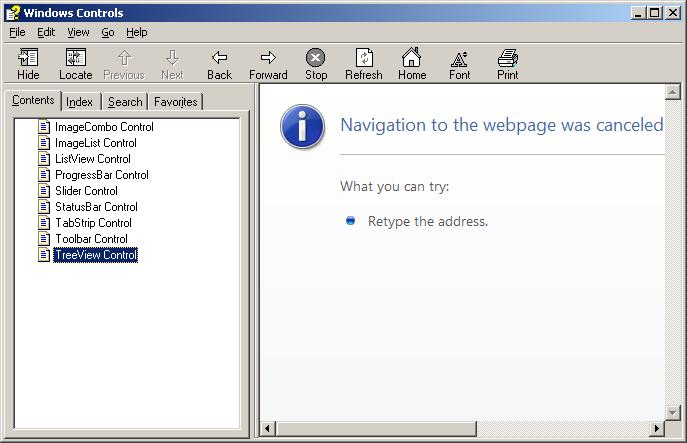Screen dimensions: 687x443
Task: Open the ImageCombo Control topic
Action: pos(104,127)
